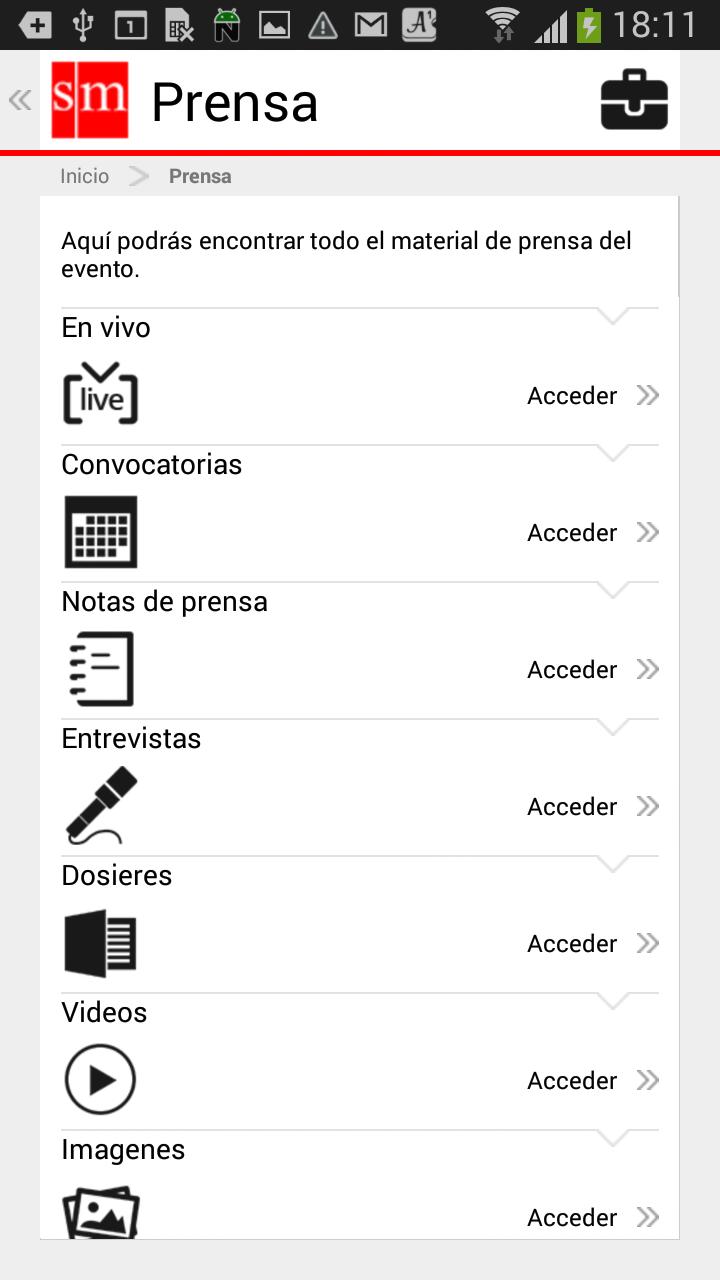The height and width of the screenshot is (1280, 720).
Task: Collapse the En vivo section chevron
Action: 612,317
